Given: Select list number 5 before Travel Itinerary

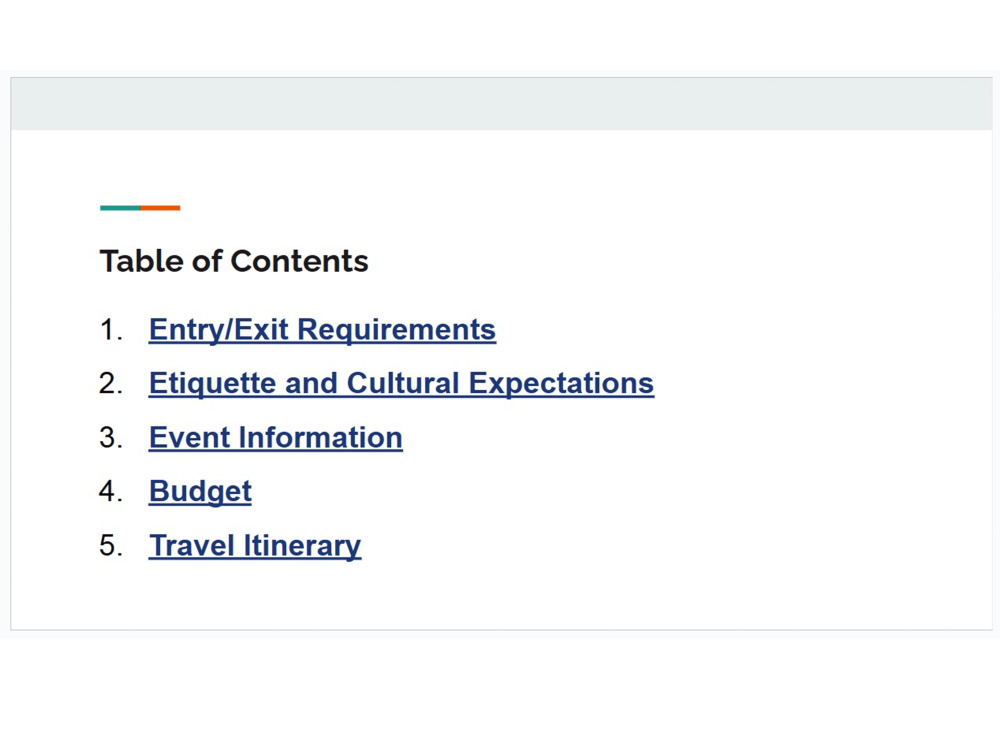Looking at the screenshot, I should pyautogui.click(x=111, y=546).
